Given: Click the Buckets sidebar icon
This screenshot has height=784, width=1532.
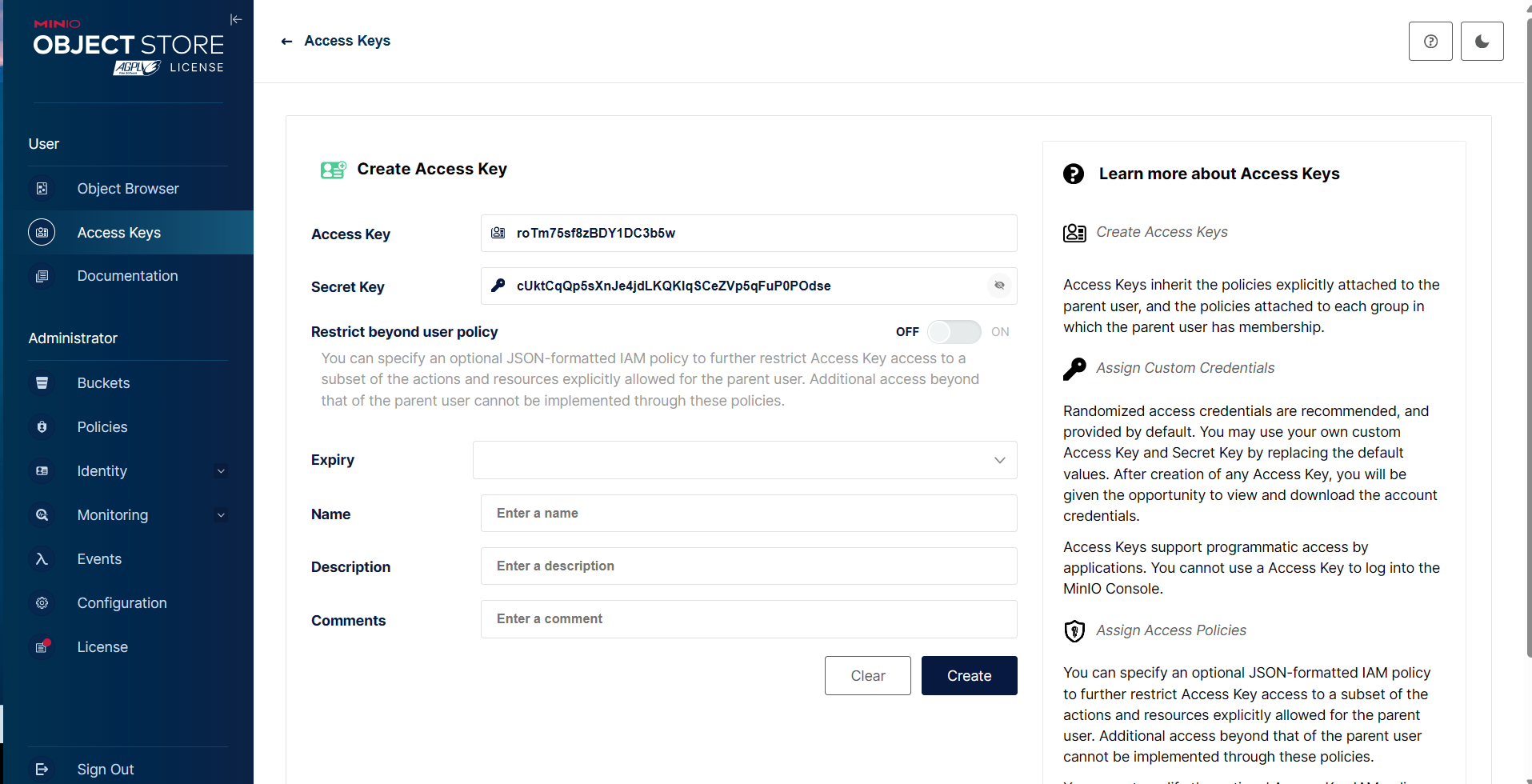Looking at the screenshot, I should click(x=42, y=383).
